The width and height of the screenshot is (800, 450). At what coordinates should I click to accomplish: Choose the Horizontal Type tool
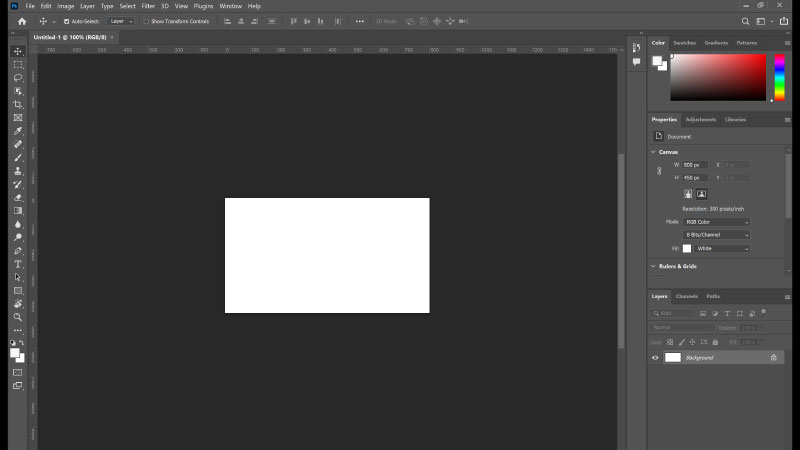coord(18,264)
